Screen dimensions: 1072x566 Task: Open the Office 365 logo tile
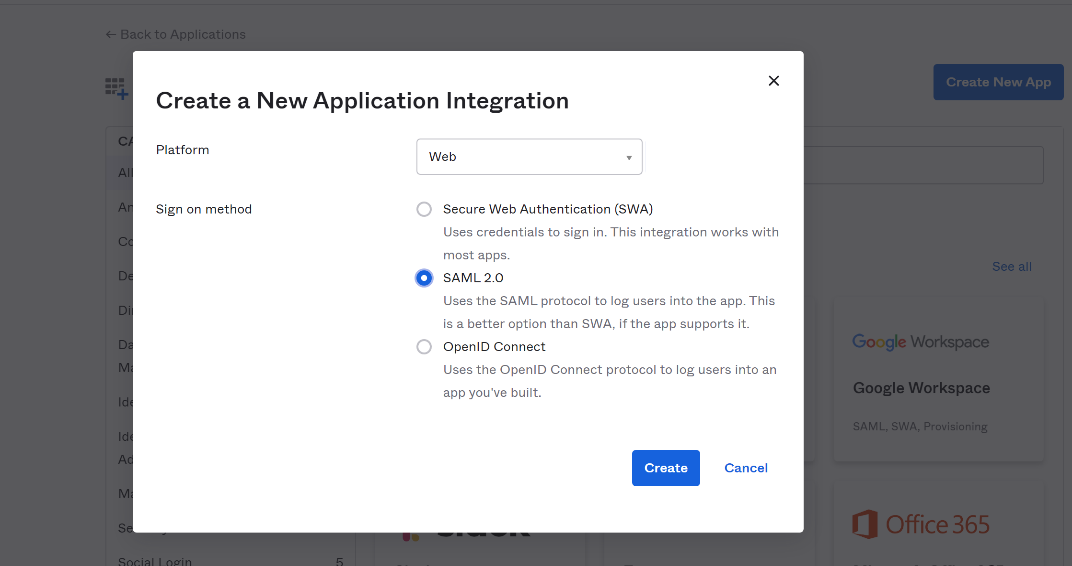tap(920, 524)
